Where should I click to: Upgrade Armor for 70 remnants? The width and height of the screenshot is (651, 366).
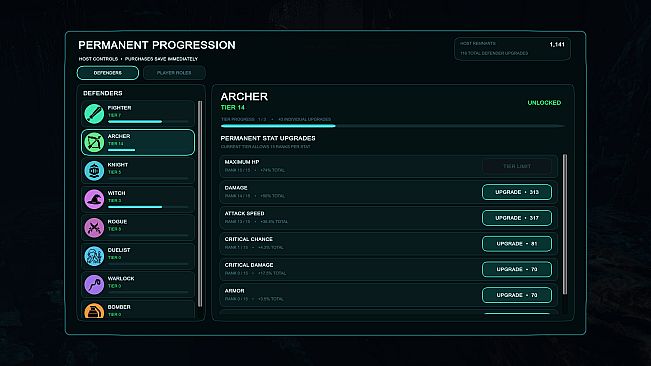517,295
